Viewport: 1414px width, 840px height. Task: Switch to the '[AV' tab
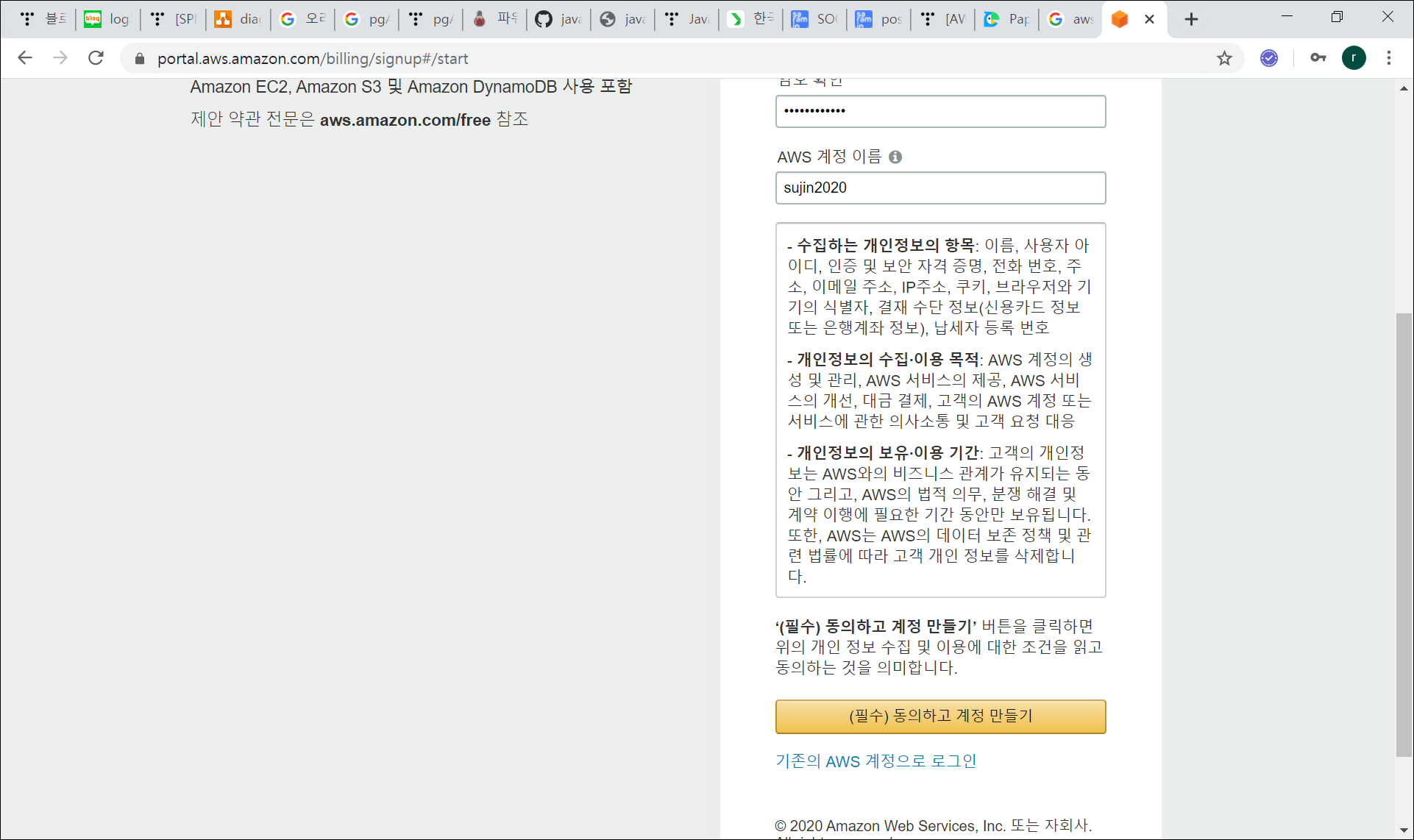point(942,20)
